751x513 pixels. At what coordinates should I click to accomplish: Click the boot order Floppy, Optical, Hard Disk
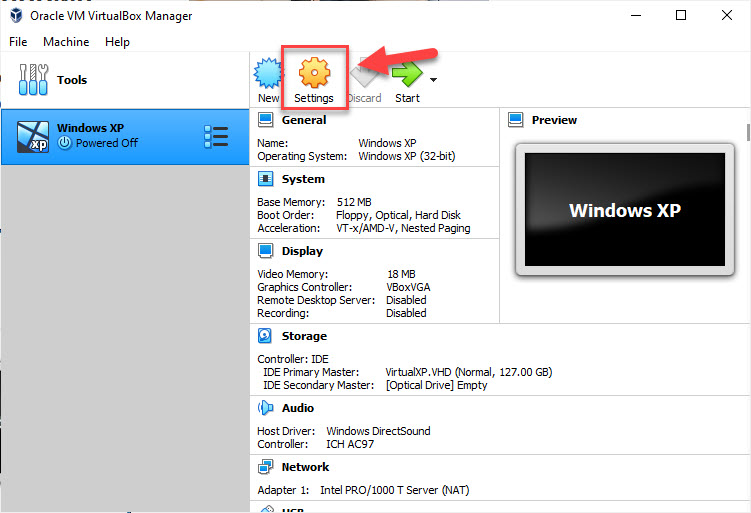point(398,215)
